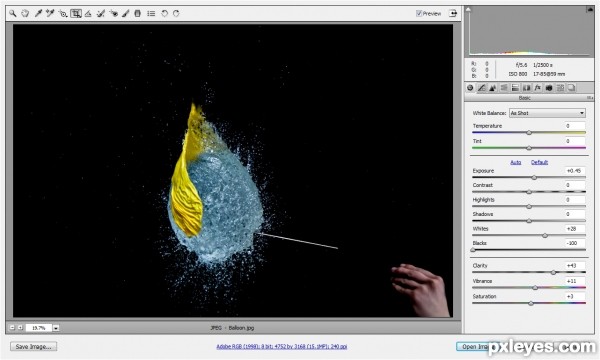Viewport: 600px width, 360px height.
Task: Toggle full screen mode icon
Action: pos(453,13)
